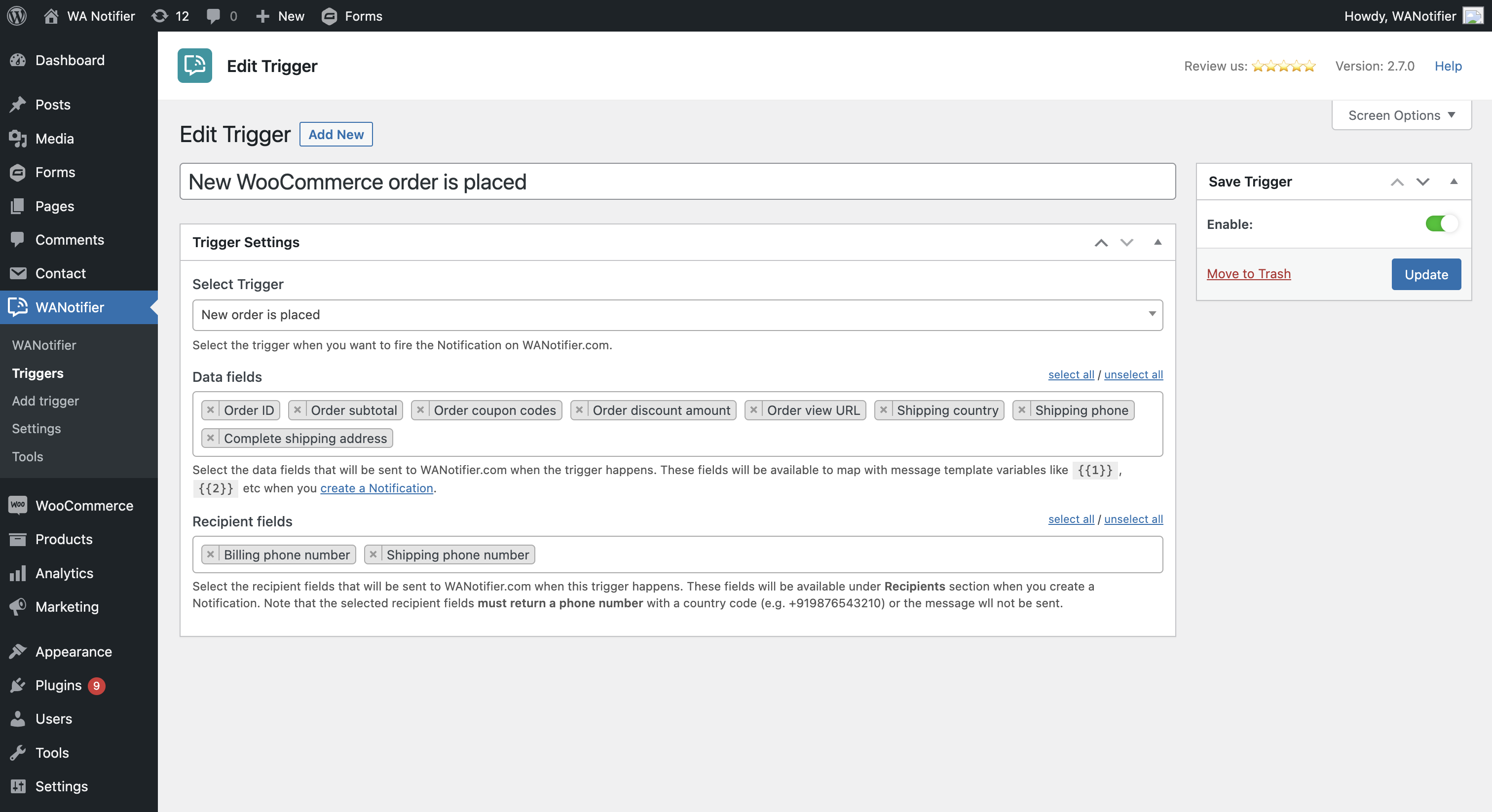This screenshot has height=812, width=1492.
Task: Remove the Complete shipping address tag
Action: click(211, 439)
